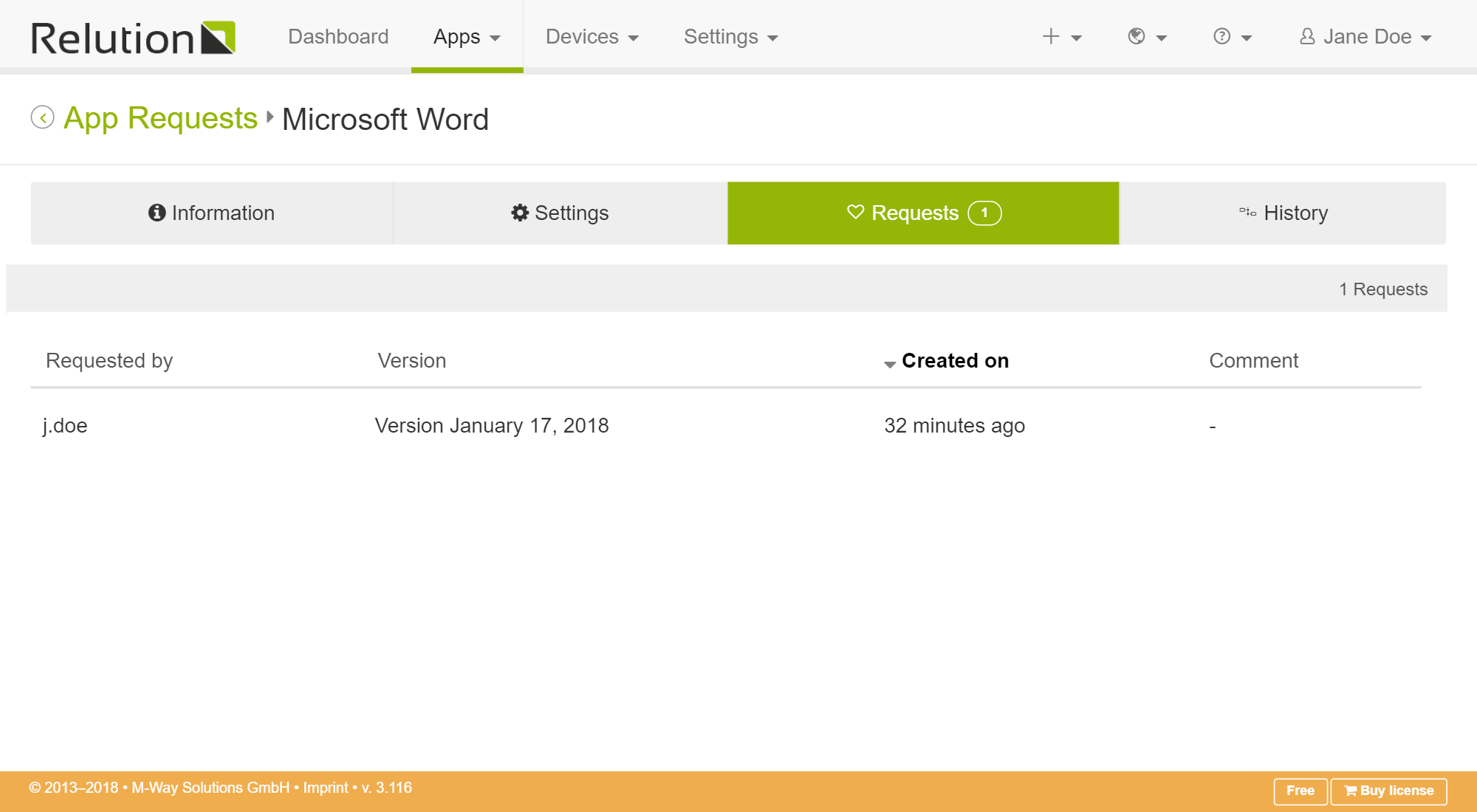Click the 1 Requests count text

click(1383, 289)
